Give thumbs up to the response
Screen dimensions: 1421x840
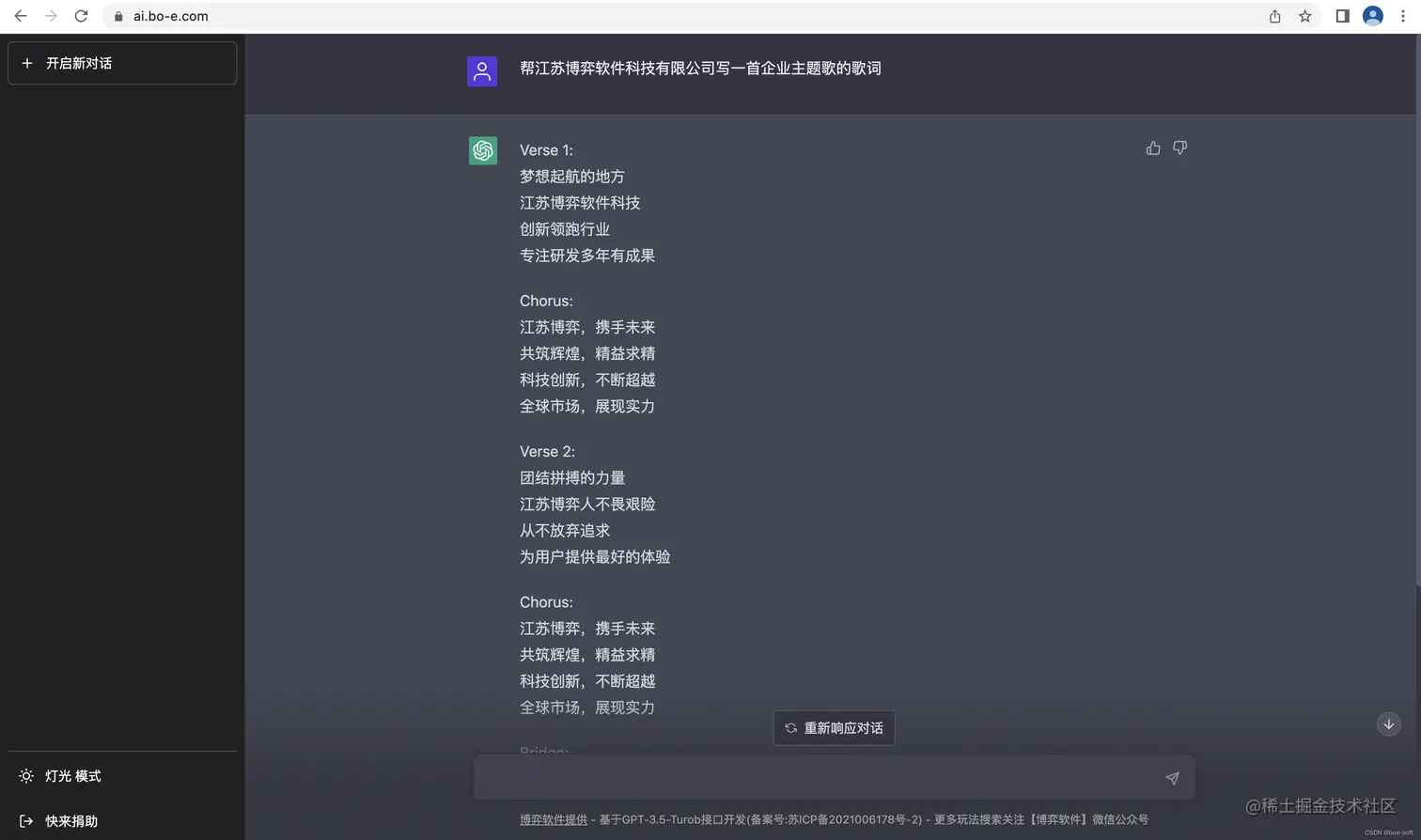coord(1153,148)
